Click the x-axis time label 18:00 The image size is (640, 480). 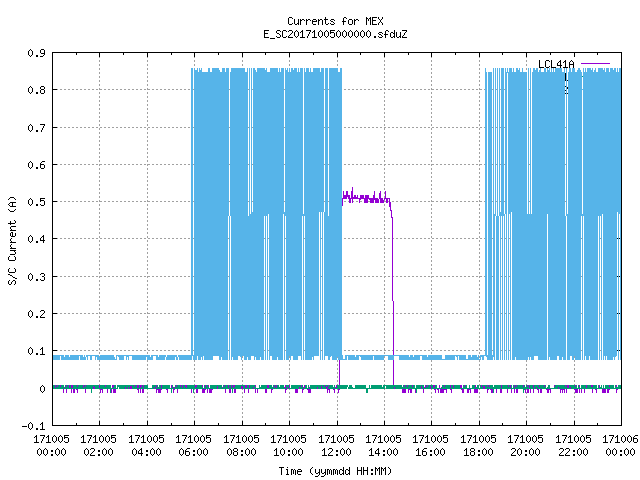coord(478,452)
